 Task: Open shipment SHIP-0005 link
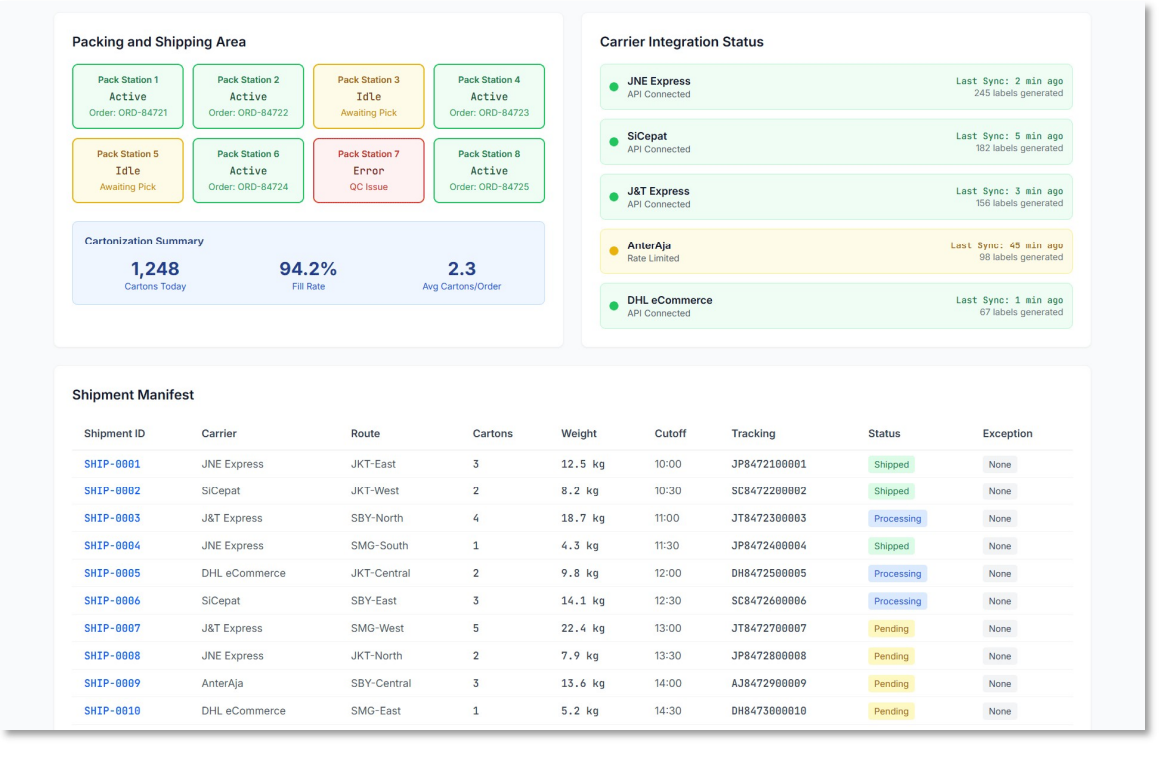tap(112, 574)
